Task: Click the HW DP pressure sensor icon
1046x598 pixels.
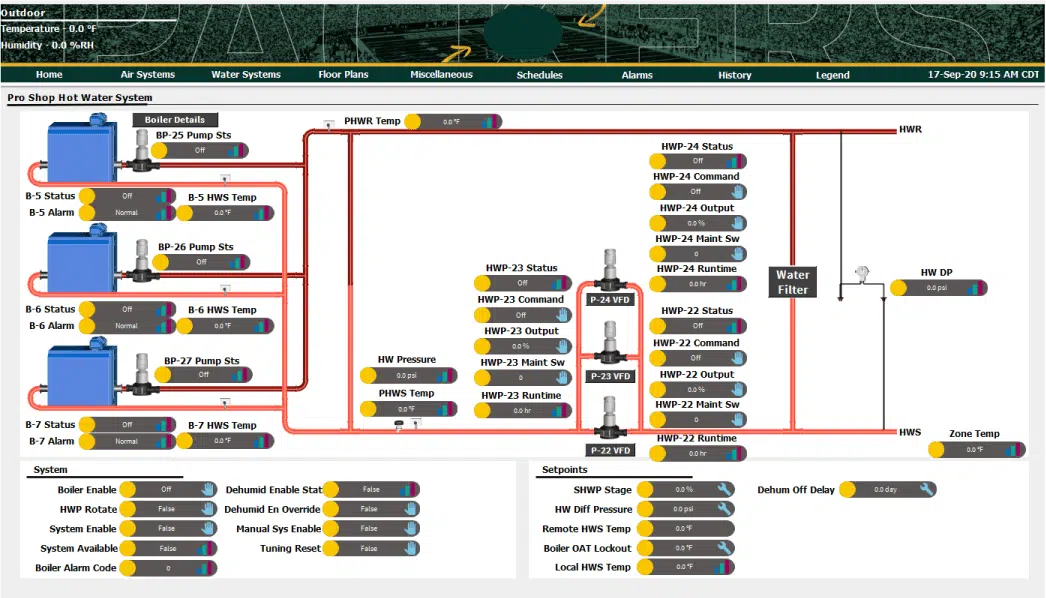Action: click(x=863, y=274)
